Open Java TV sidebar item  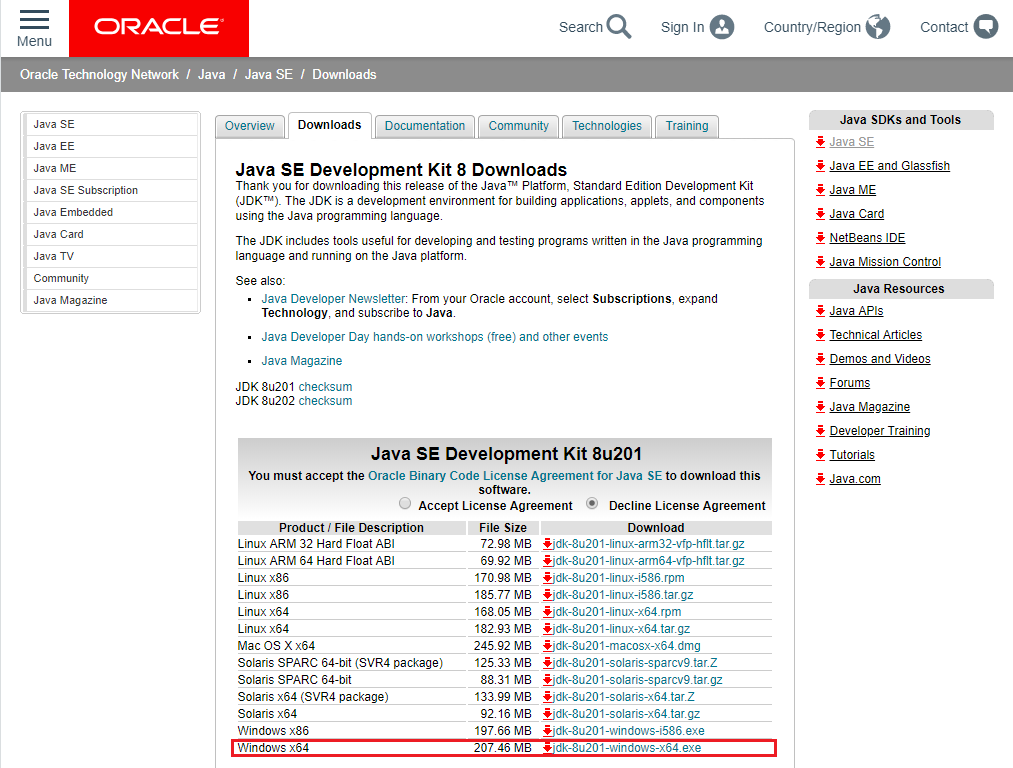[111, 256]
